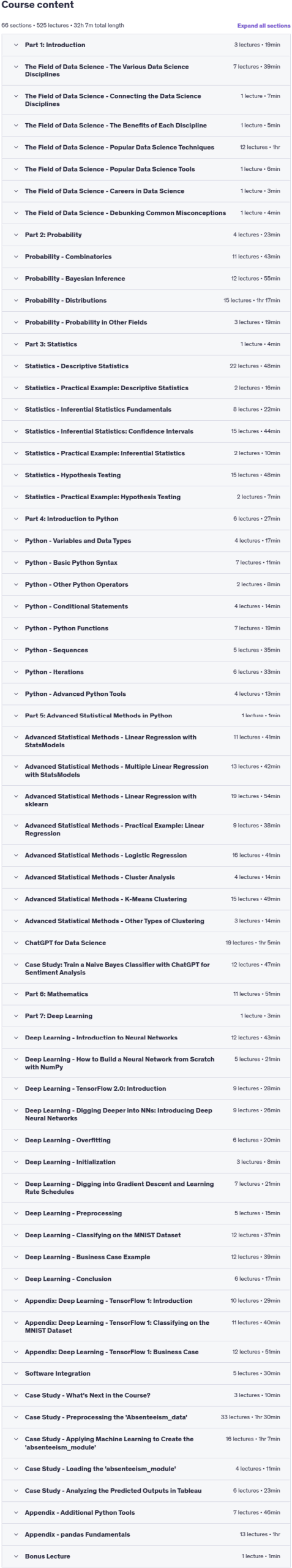
Task: Open Software Integration section
Action: point(146,1374)
